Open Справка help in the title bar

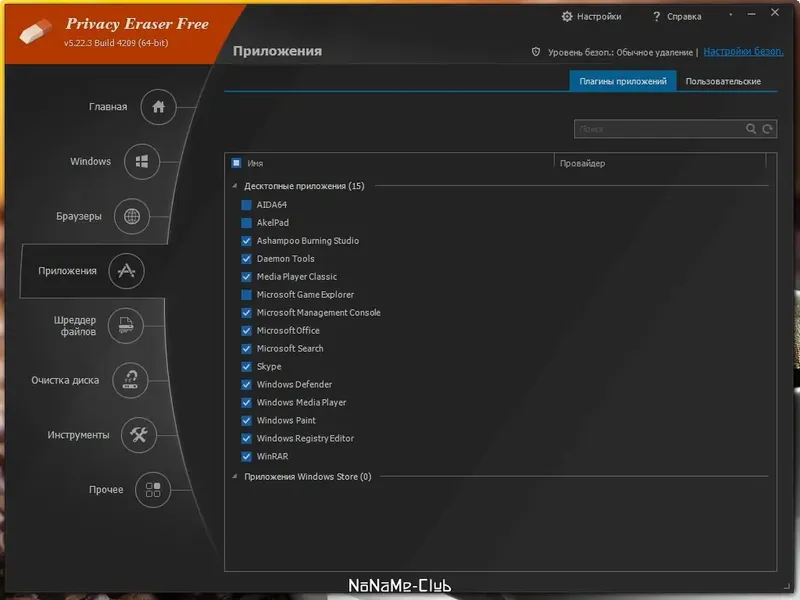[x=677, y=17]
